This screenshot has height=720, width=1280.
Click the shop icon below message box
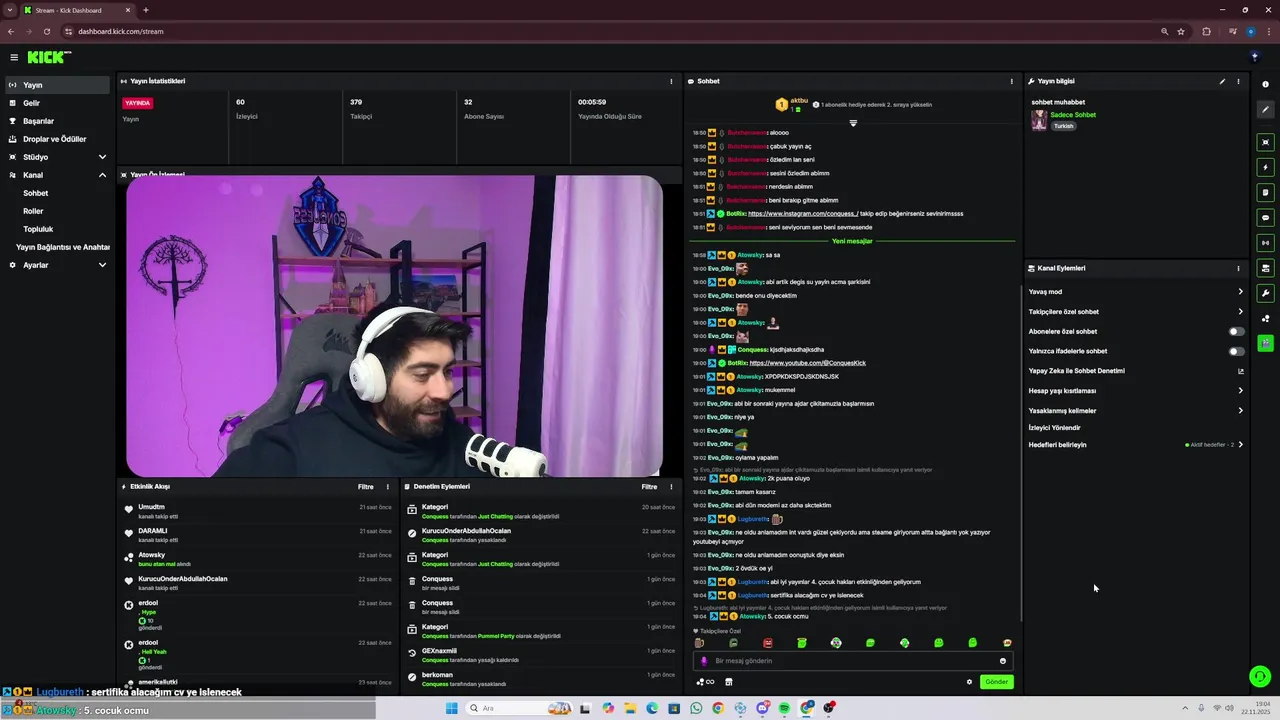tap(728, 682)
